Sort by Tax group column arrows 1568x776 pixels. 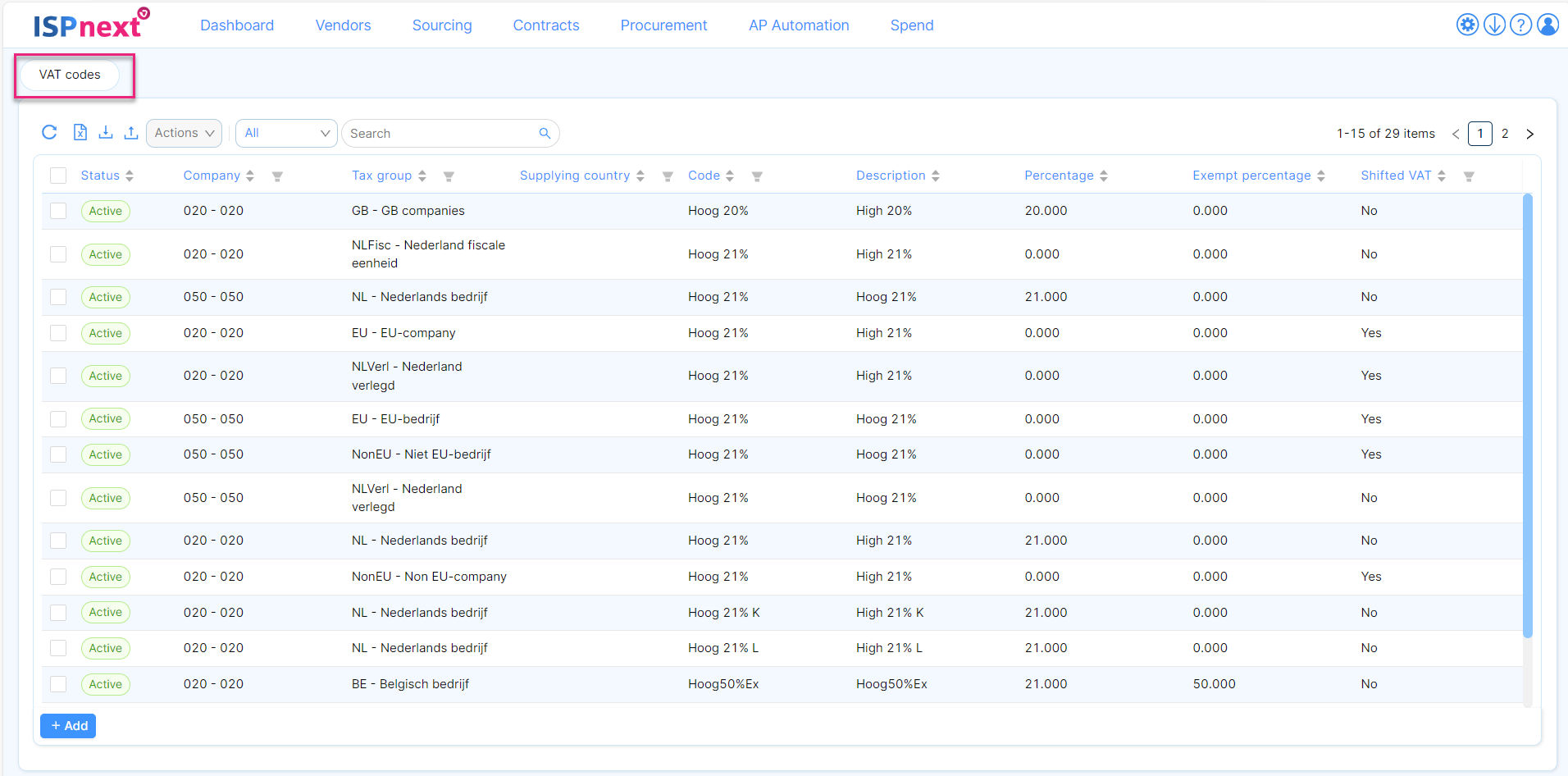coord(422,176)
